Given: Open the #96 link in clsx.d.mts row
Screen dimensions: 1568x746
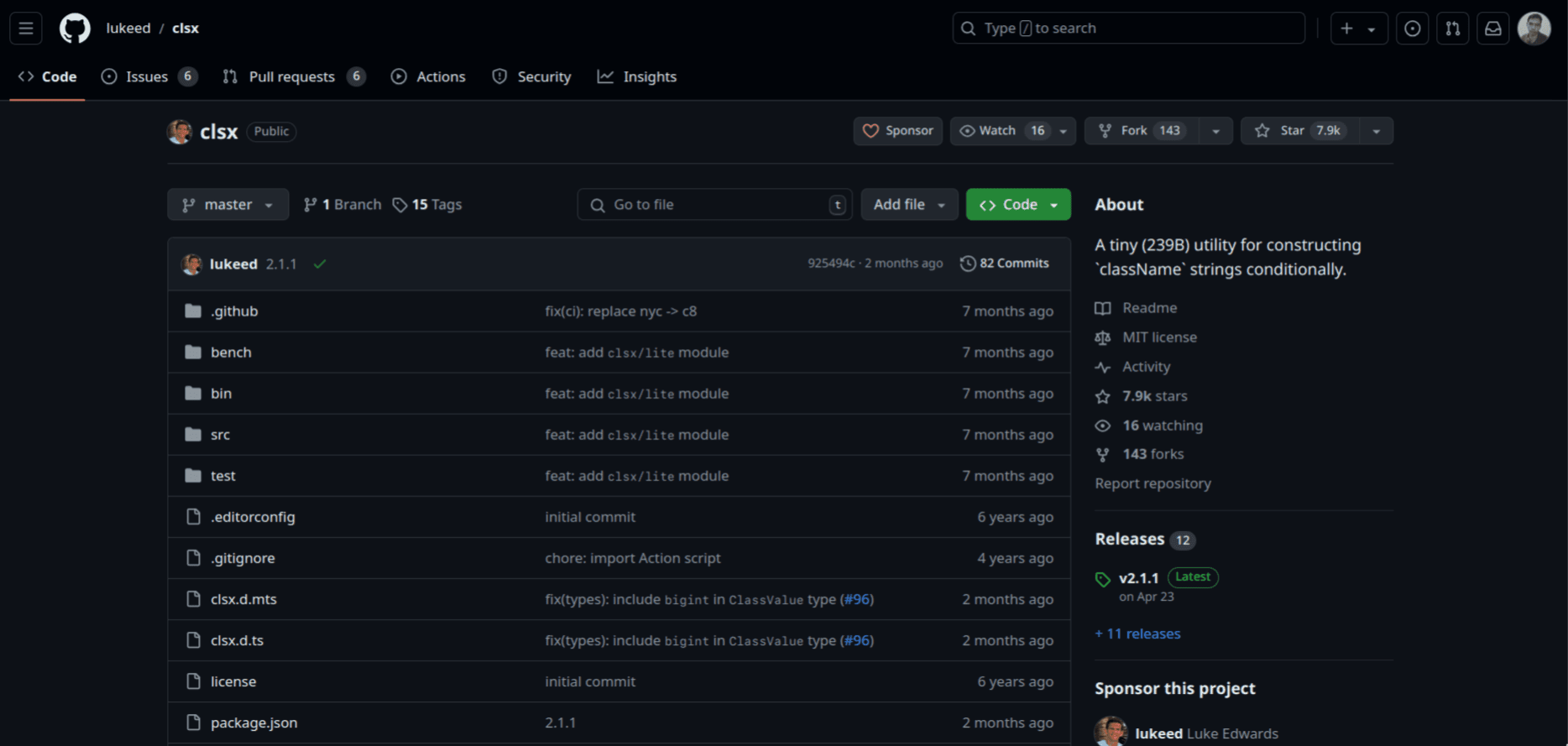Looking at the screenshot, I should (856, 599).
